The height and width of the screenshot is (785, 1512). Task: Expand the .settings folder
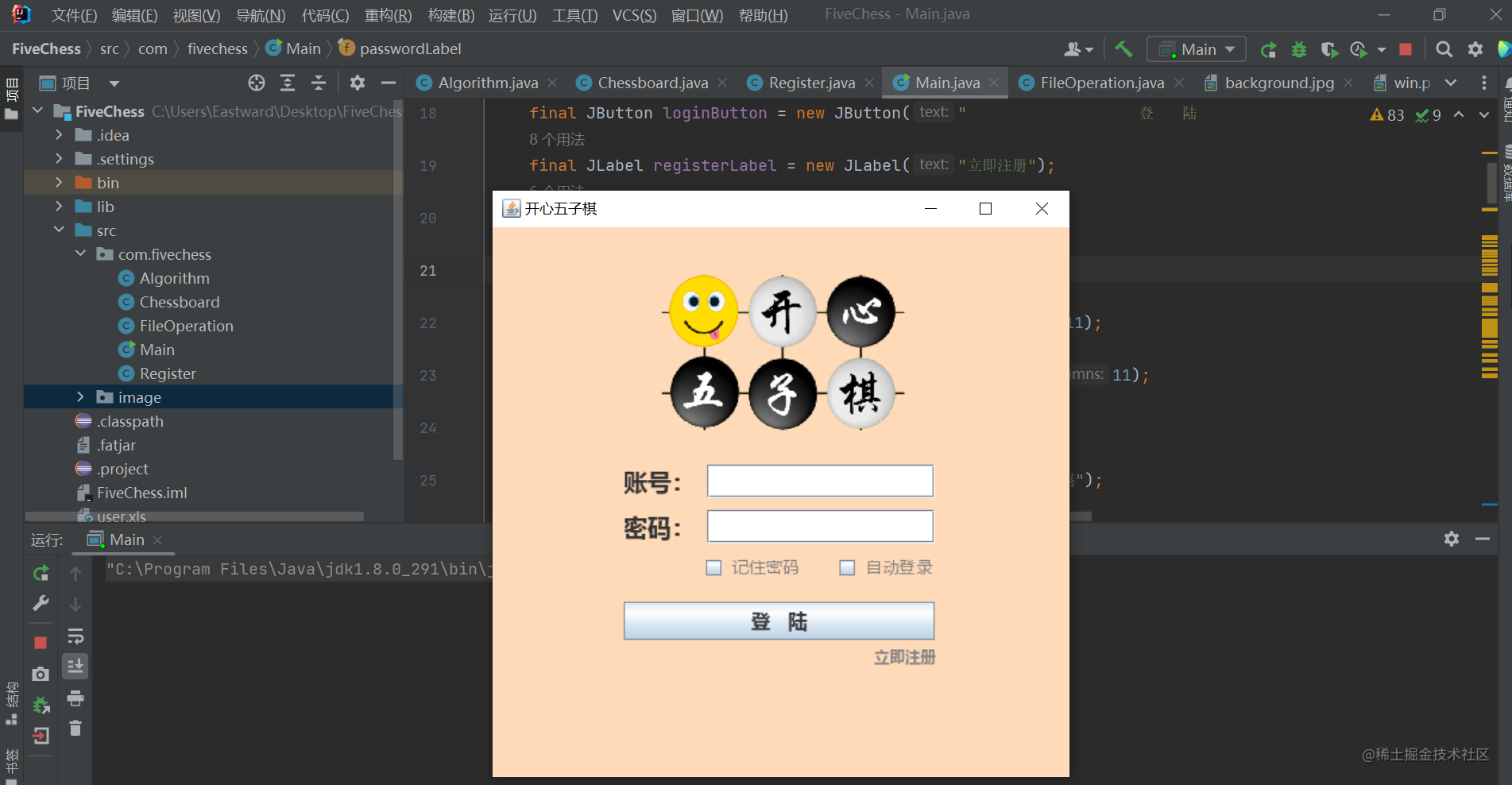[59, 159]
